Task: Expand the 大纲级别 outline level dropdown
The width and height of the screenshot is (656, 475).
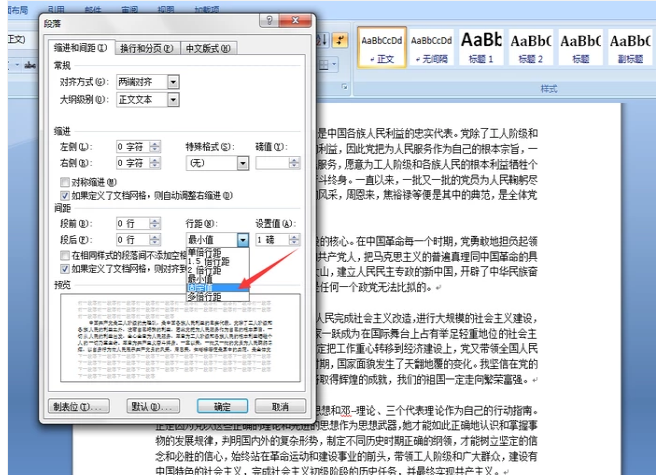Action: pyautogui.click(x=173, y=100)
